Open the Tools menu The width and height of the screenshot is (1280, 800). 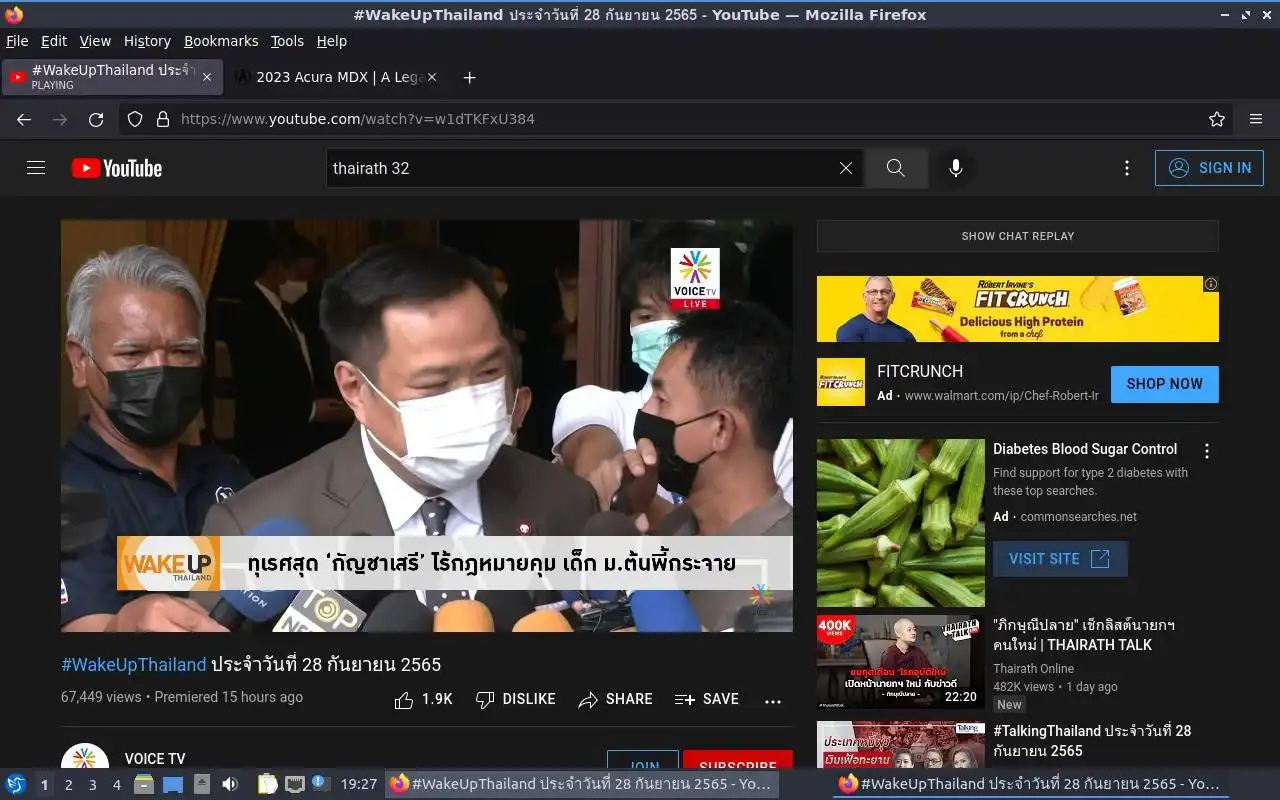pyautogui.click(x=287, y=41)
